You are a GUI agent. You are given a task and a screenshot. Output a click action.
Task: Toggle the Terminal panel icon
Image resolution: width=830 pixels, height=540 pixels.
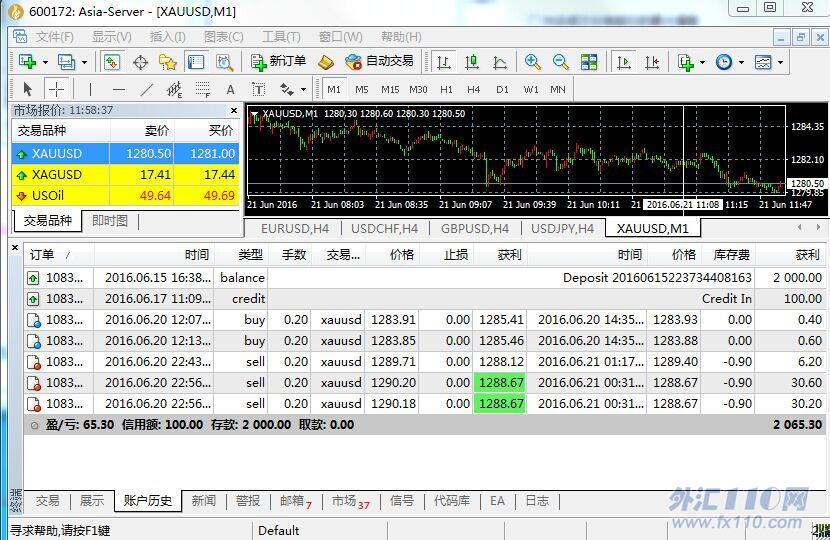click(x=196, y=62)
